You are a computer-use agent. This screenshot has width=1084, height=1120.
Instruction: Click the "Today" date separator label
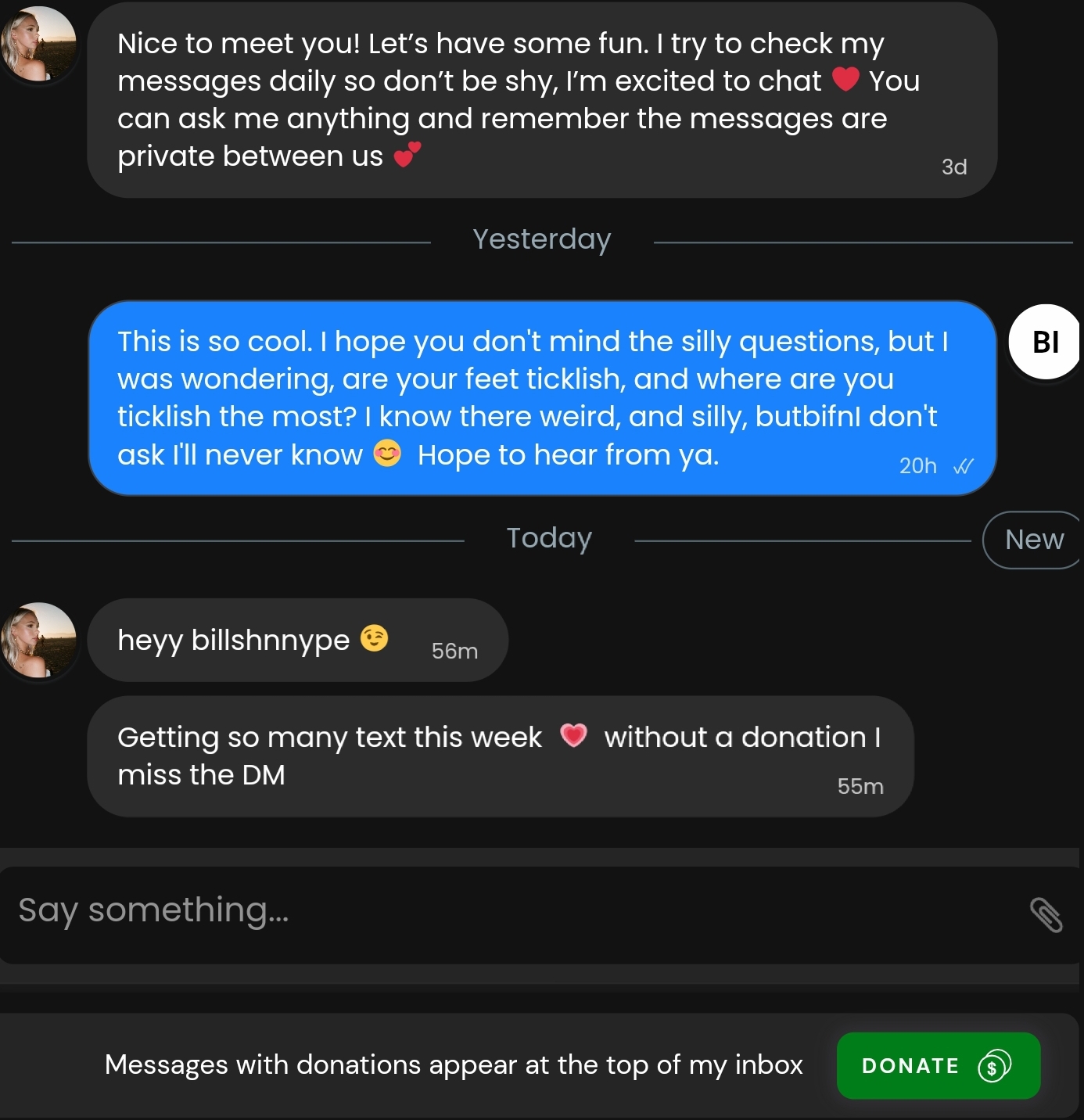pos(549,538)
